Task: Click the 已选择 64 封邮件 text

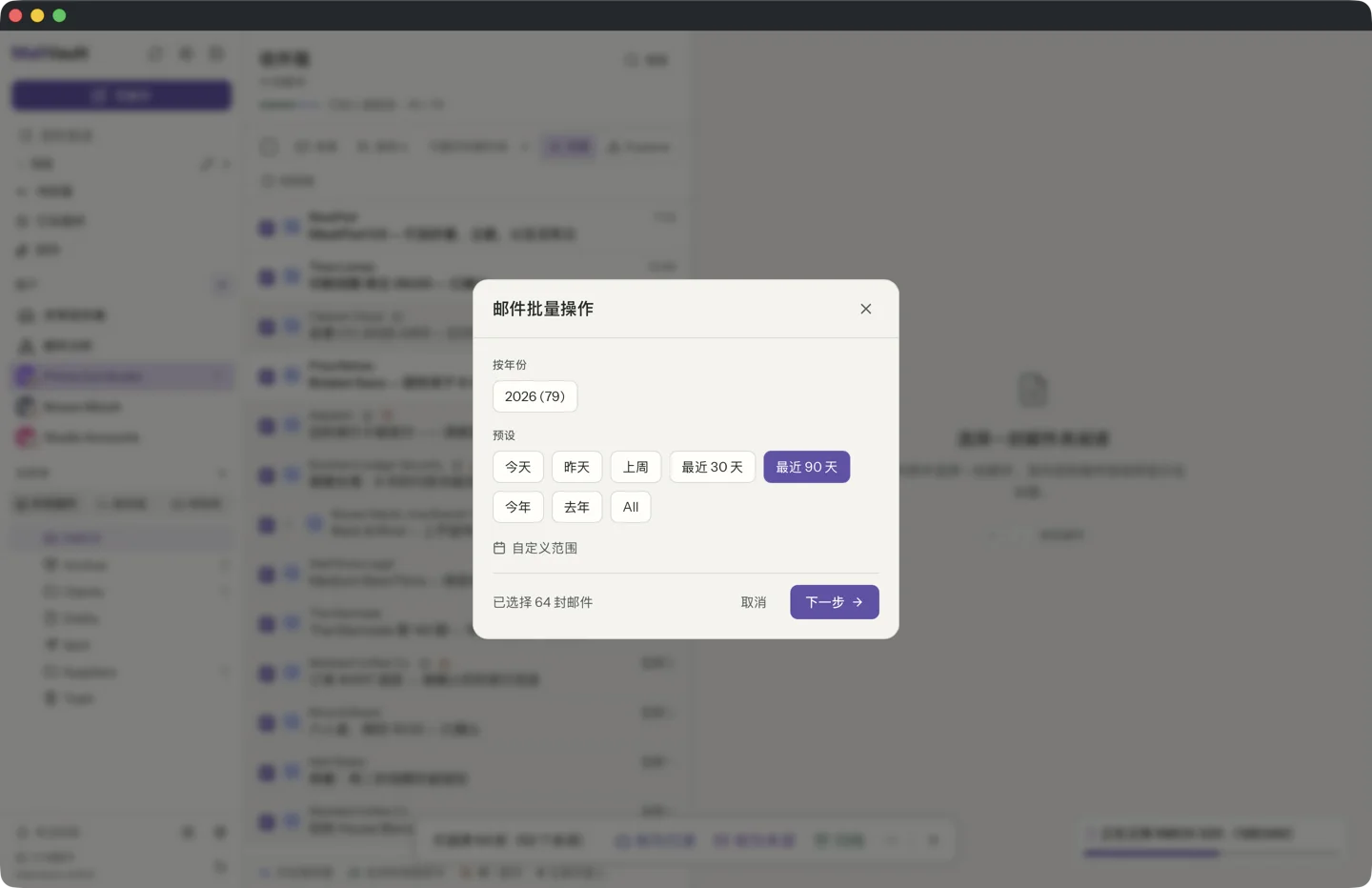Action: [x=543, y=602]
